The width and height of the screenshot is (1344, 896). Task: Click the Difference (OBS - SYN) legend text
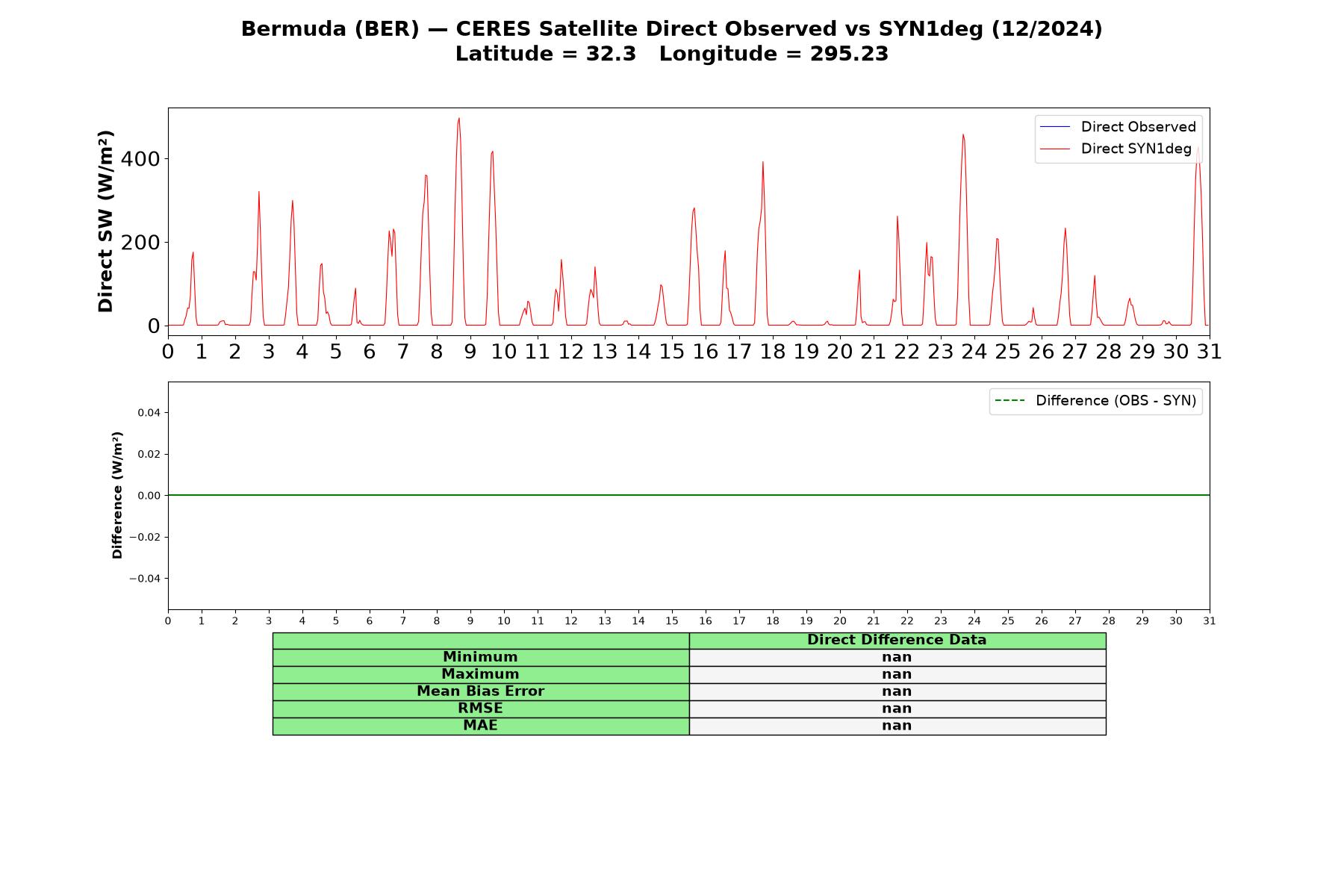1116,401
